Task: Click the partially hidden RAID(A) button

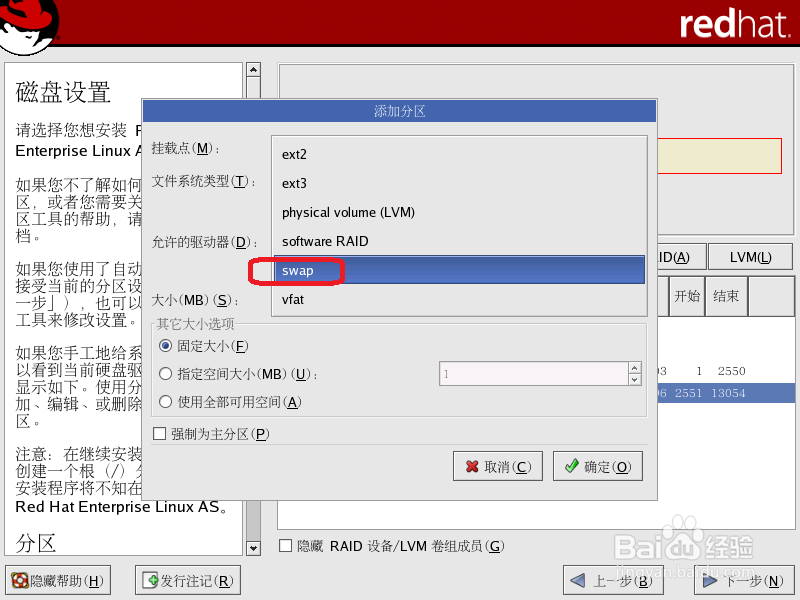Action: point(681,257)
